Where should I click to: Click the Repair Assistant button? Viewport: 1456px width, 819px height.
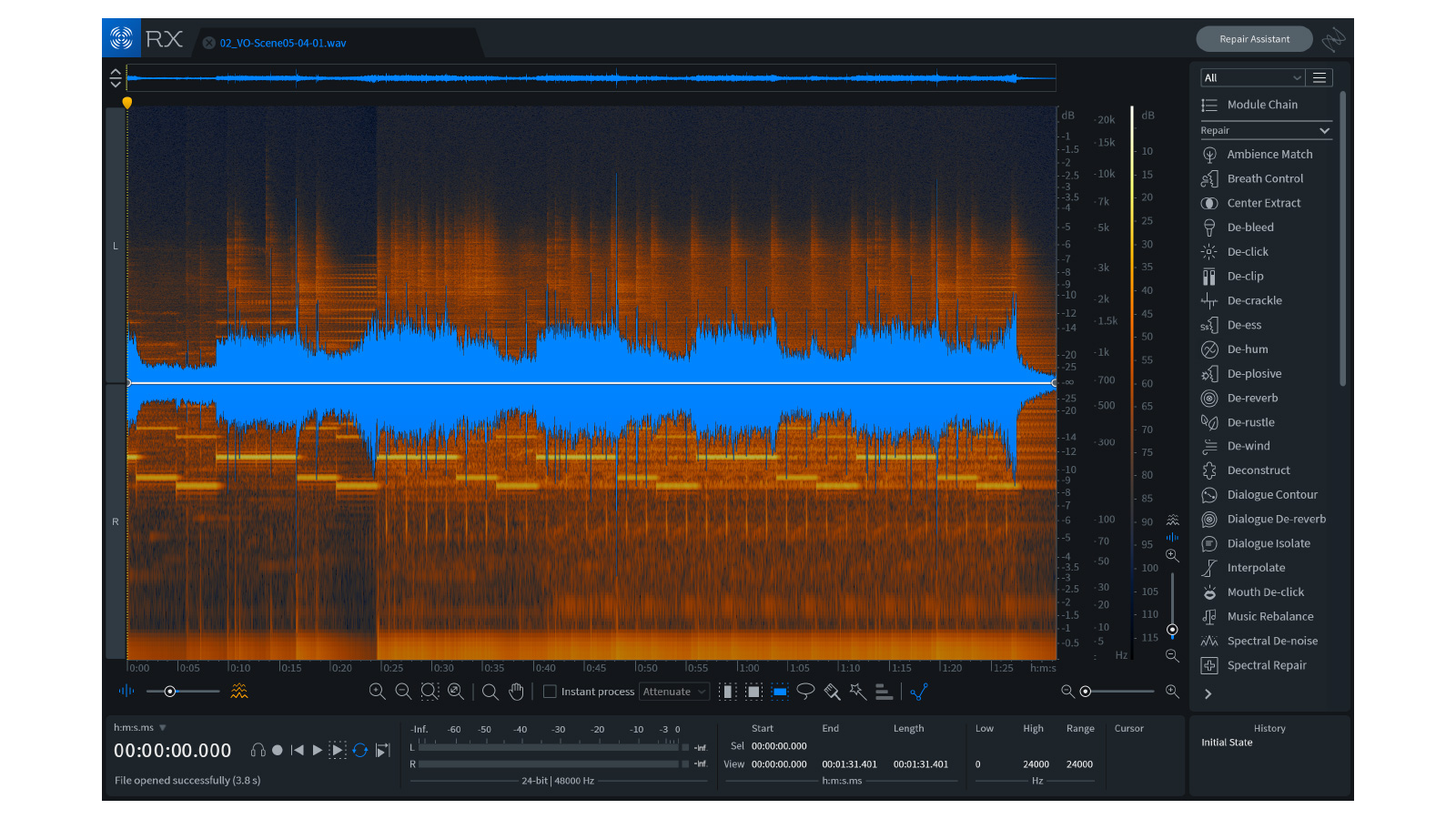(1254, 39)
